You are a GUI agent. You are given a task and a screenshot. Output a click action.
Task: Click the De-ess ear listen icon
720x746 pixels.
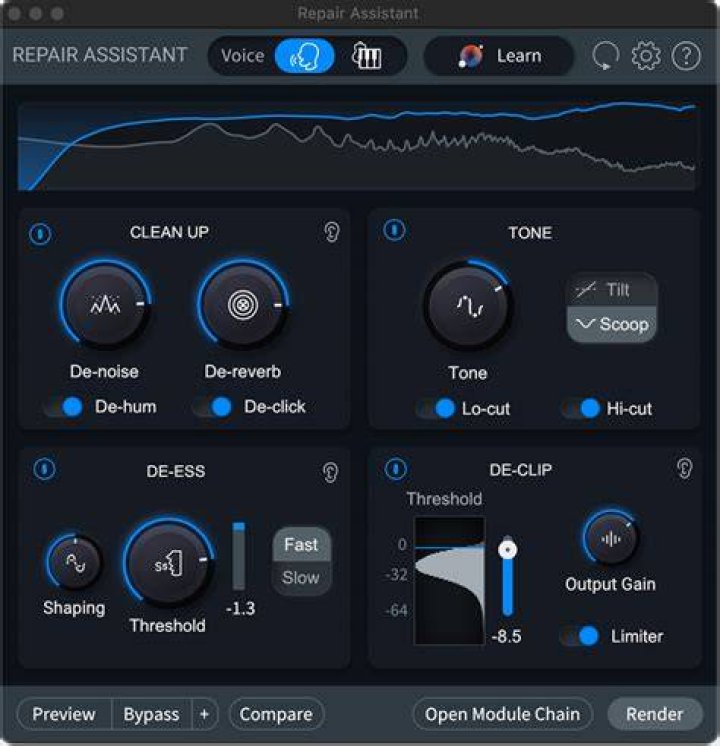(330, 472)
